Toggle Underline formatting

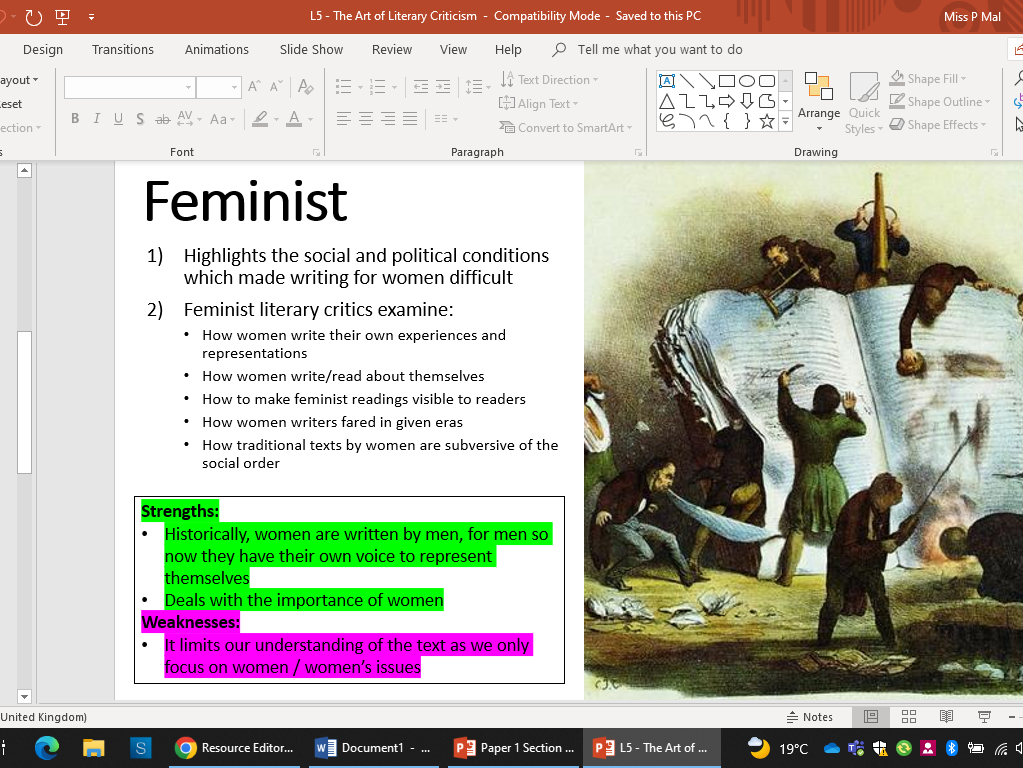point(118,119)
